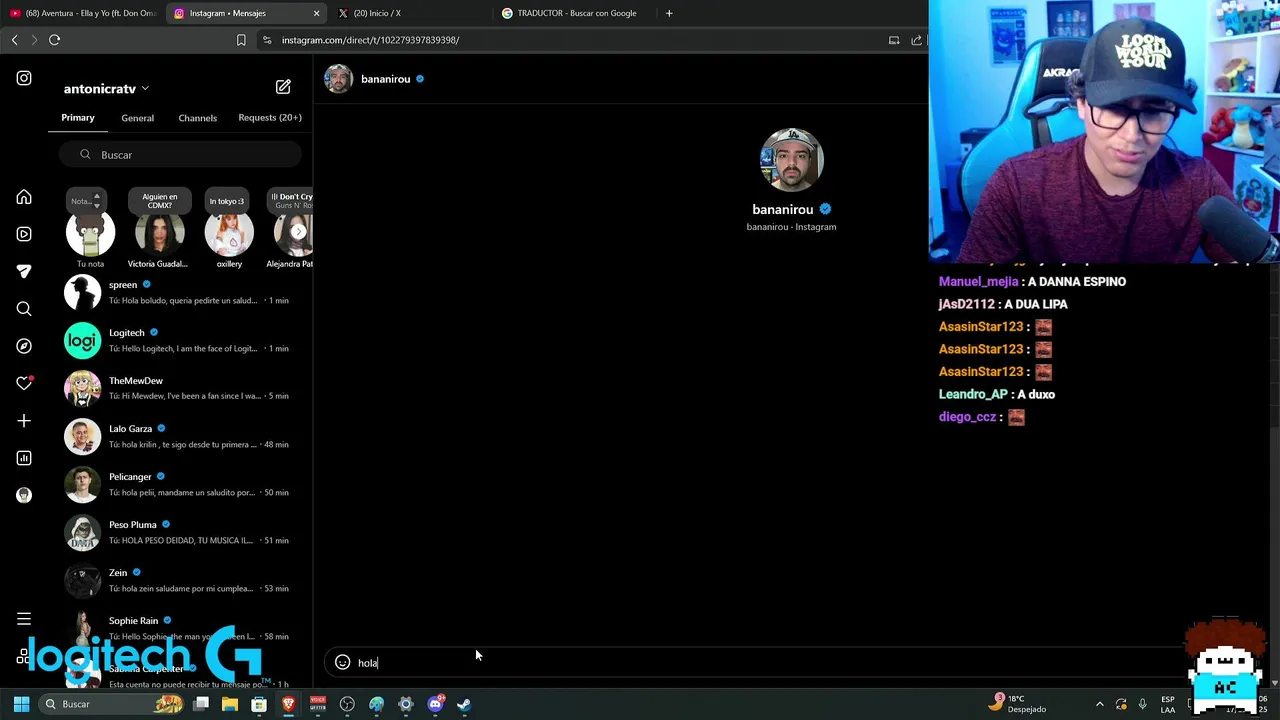The height and width of the screenshot is (720, 1280).
Task: Open Steam from the taskbar
Action: tap(464, 704)
